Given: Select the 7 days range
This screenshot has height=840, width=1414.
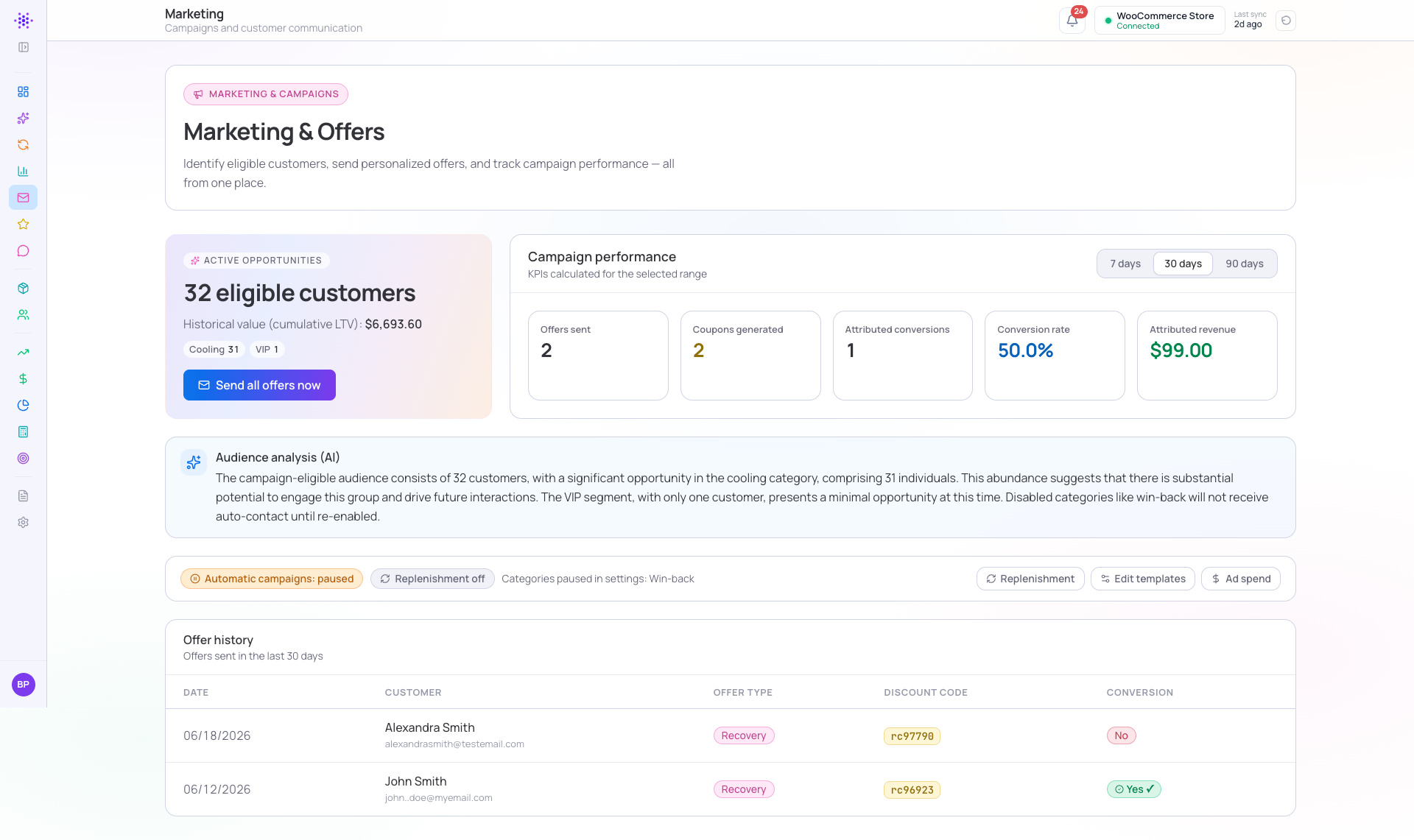Looking at the screenshot, I should (x=1125, y=264).
